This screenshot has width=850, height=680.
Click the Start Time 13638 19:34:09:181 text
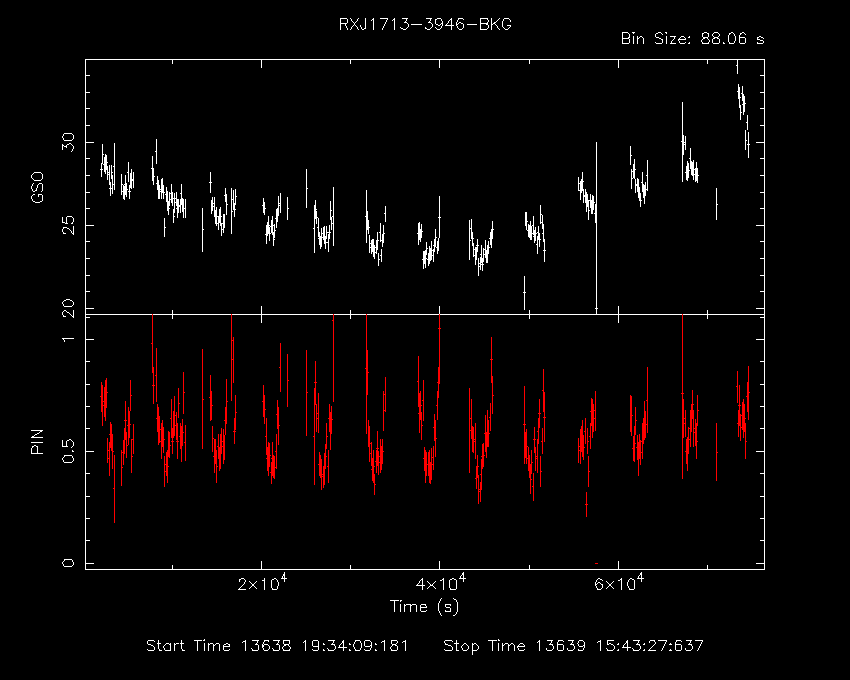tap(277, 646)
